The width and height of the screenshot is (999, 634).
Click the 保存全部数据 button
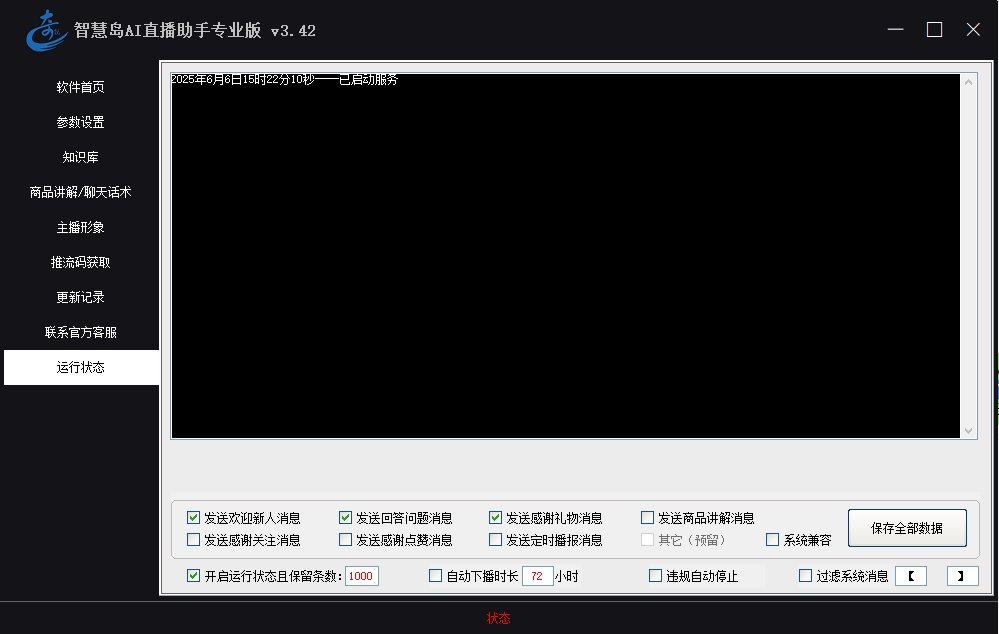(x=907, y=528)
